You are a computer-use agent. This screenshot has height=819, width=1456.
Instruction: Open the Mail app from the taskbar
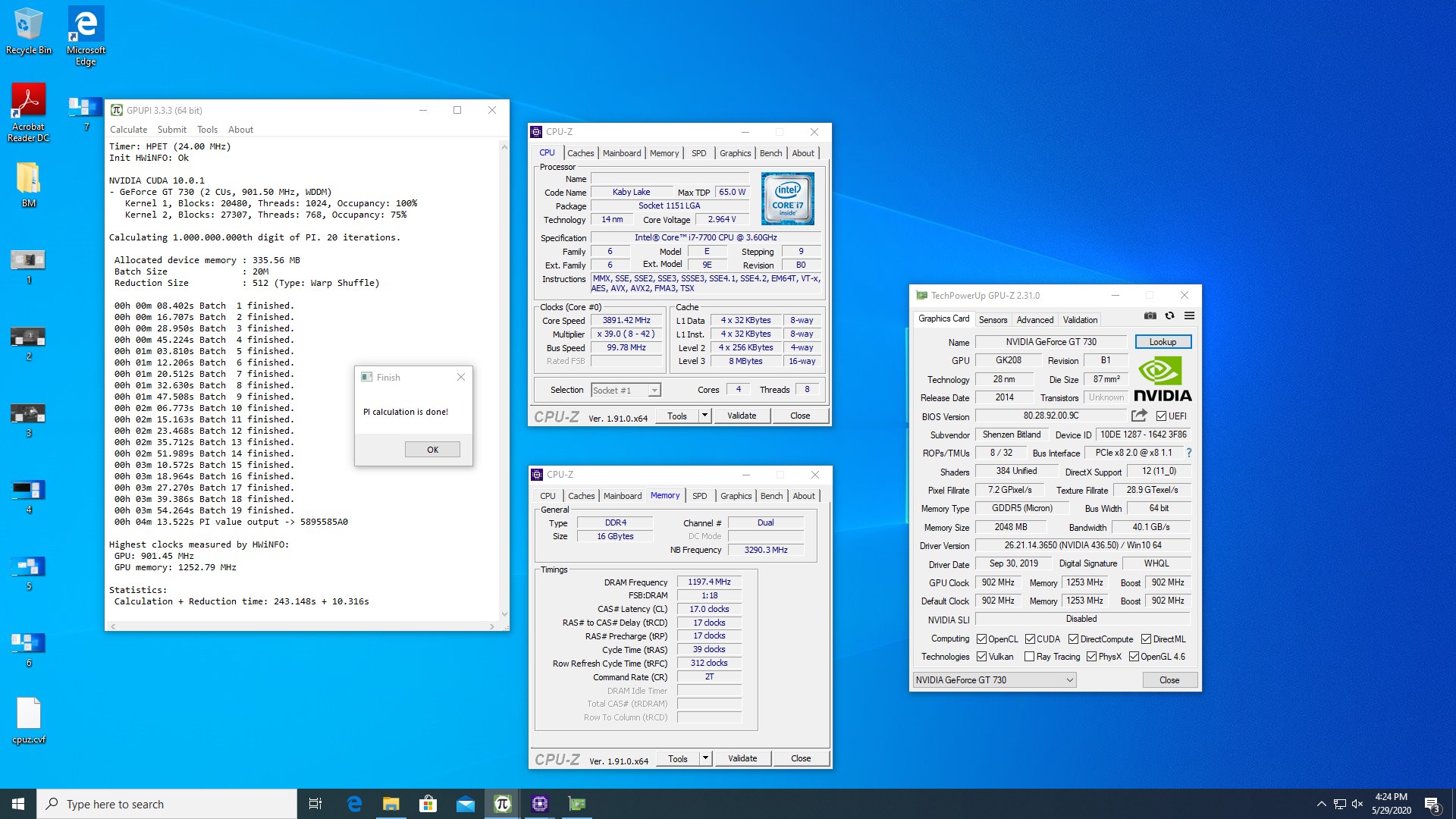point(465,804)
